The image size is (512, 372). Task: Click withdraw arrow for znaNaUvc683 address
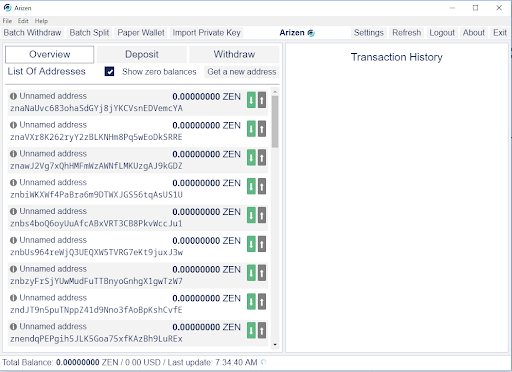coord(262,100)
